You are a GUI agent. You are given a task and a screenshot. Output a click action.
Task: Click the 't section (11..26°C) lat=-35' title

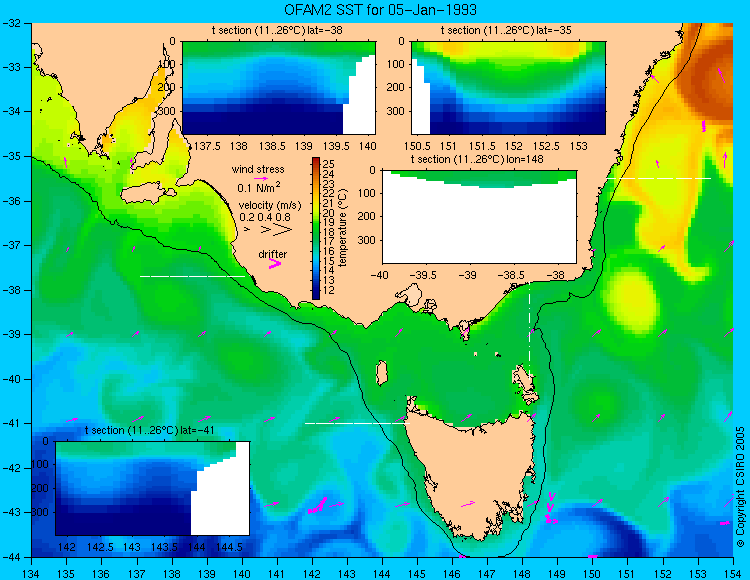(506, 31)
